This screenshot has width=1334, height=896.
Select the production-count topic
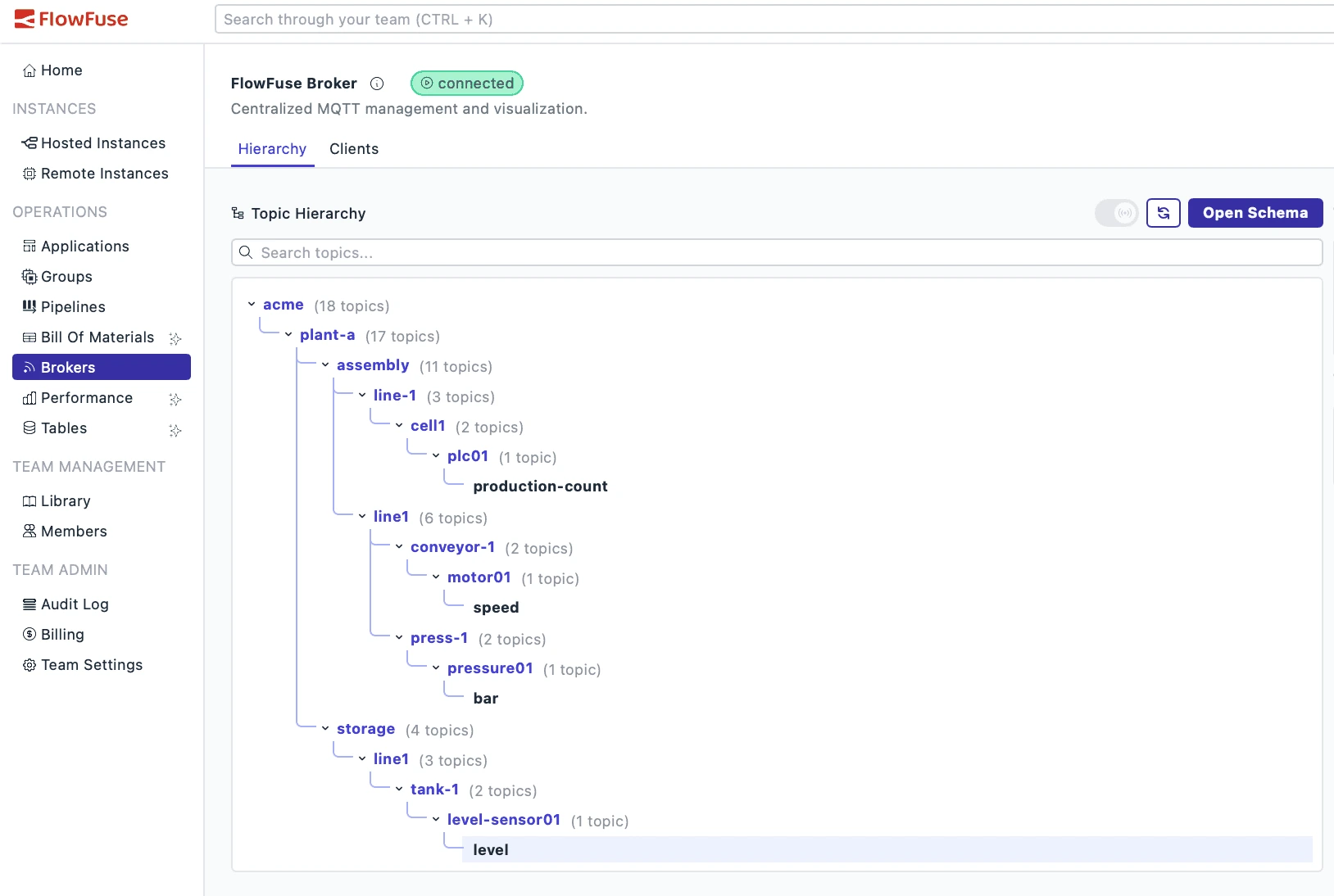coord(540,486)
